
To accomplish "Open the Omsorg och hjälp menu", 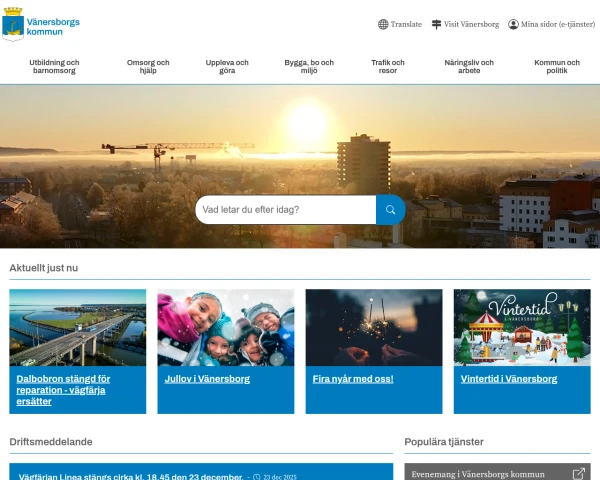I will click(x=148, y=67).
